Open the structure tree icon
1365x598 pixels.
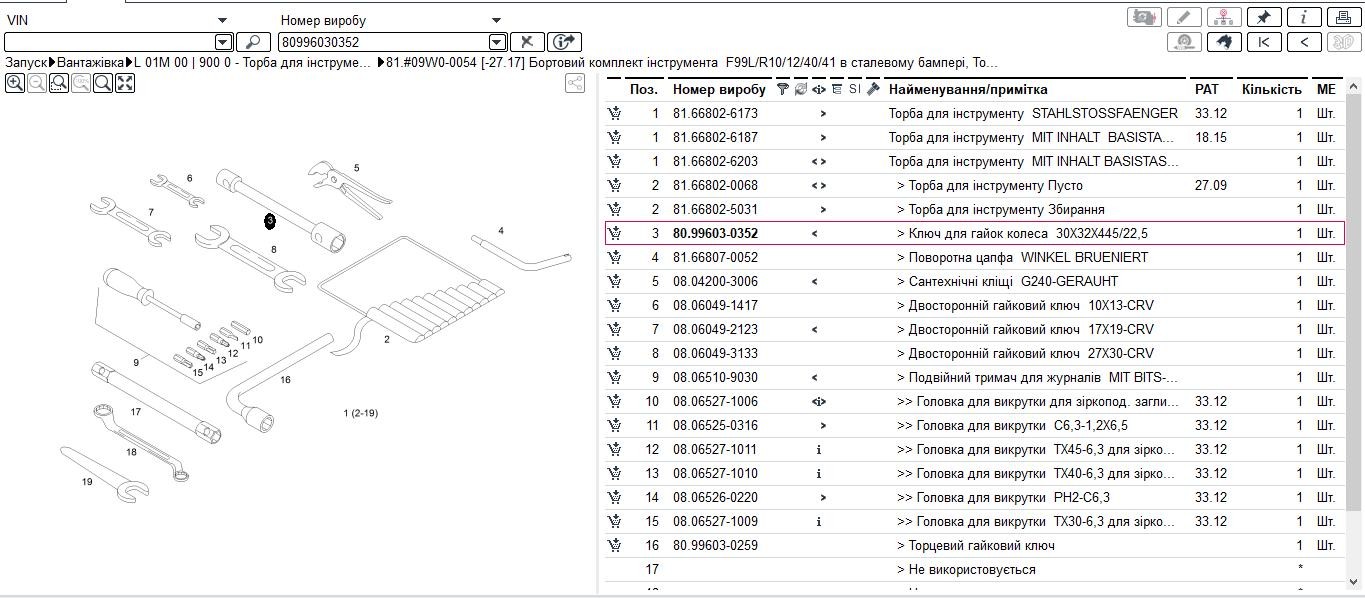click(x=1224, y=17)
